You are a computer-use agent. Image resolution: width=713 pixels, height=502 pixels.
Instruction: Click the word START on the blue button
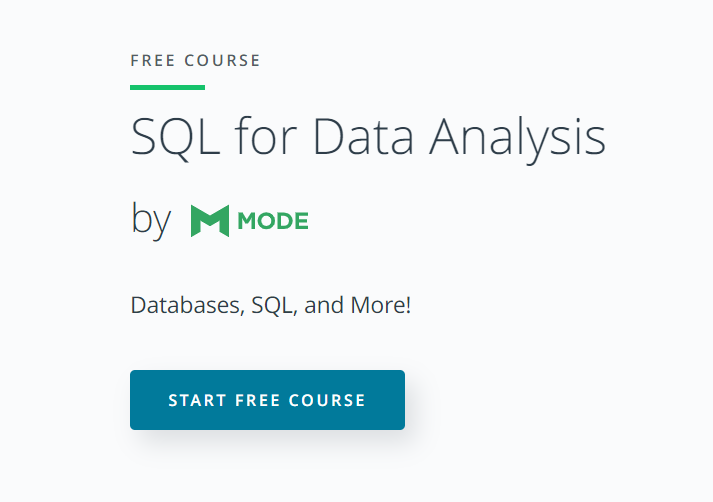pos(197,400)
